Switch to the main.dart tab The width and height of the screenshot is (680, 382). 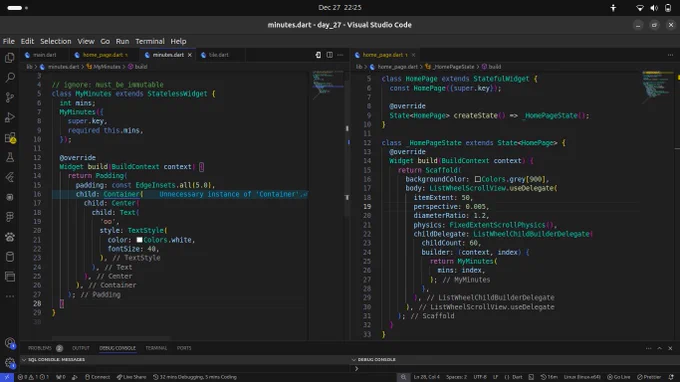[45, 55]
